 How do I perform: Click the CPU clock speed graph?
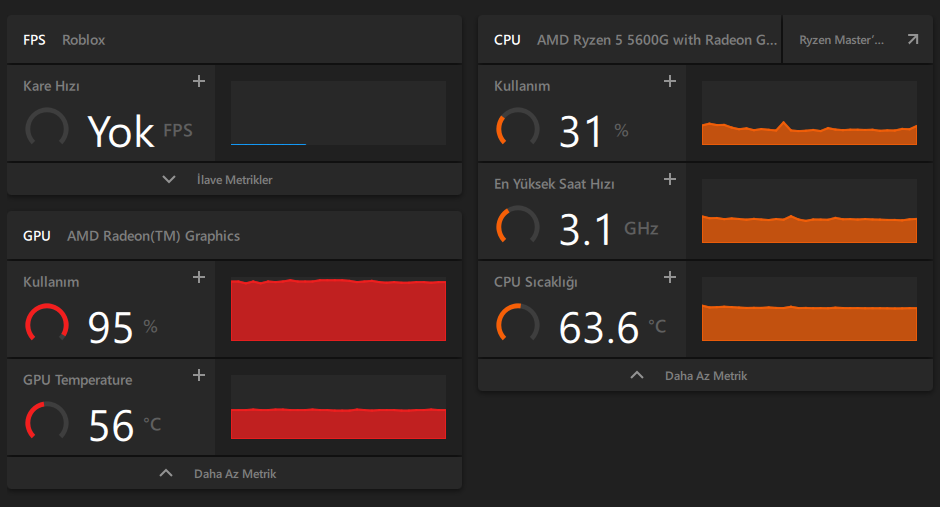pyautogui.click(x=809, y=212)
